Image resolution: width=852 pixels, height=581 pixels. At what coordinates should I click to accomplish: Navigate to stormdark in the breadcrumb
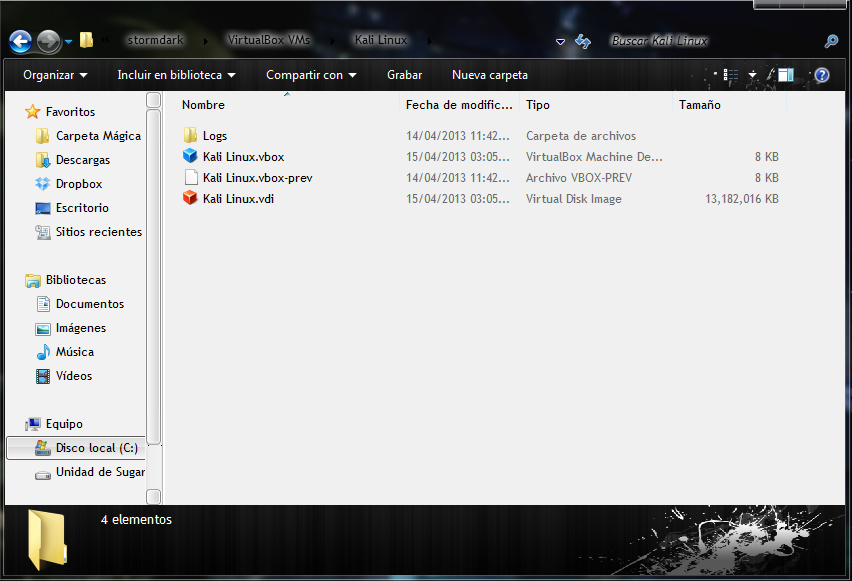(x=155, y=40)
